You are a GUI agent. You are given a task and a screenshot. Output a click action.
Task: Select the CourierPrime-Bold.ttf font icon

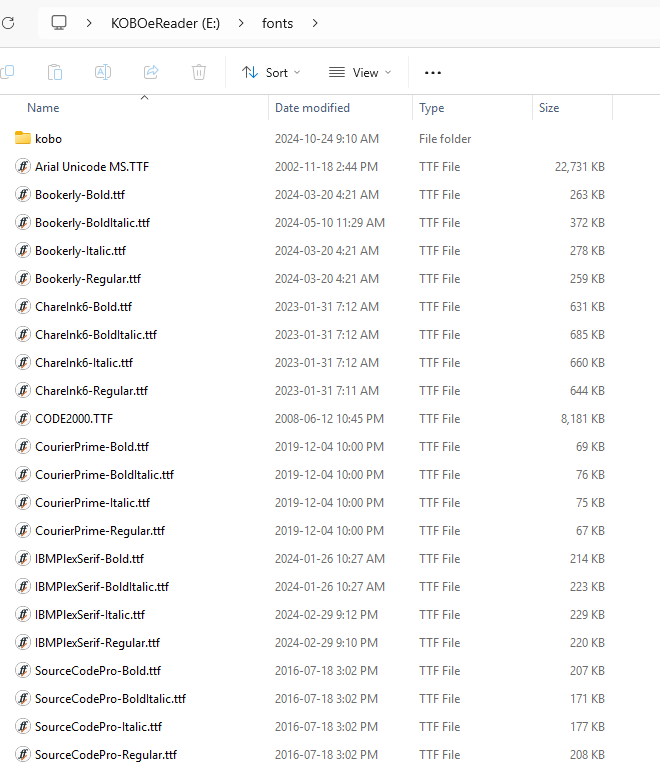[x=23, y=446]
